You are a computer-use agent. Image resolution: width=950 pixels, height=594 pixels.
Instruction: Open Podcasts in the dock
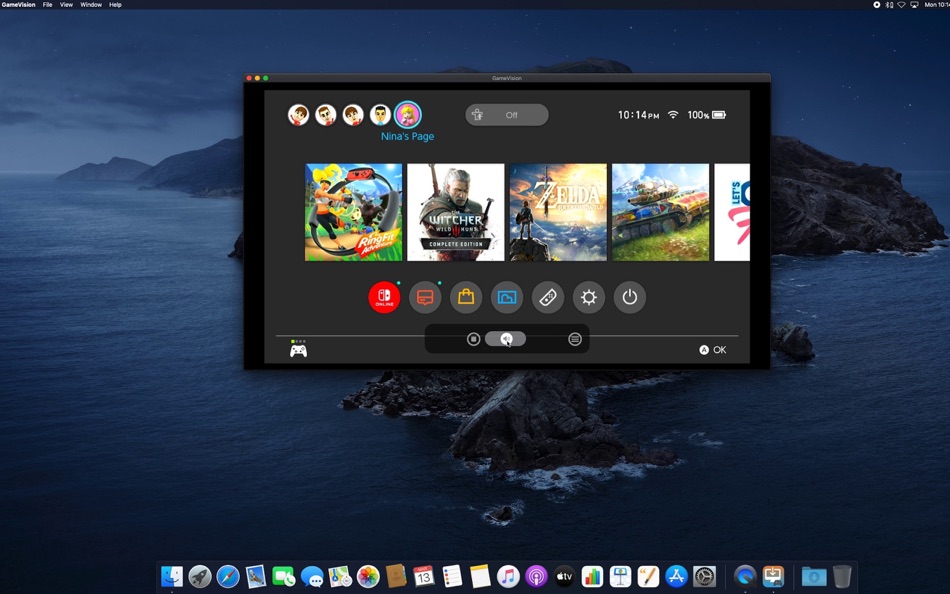point(536,576)
